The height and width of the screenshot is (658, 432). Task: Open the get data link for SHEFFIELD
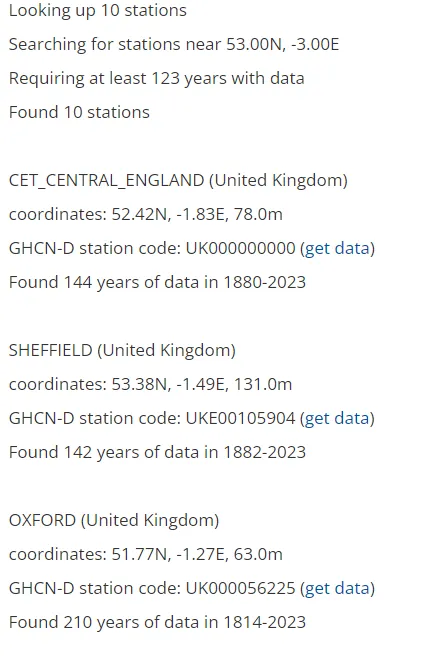(338, 418)
